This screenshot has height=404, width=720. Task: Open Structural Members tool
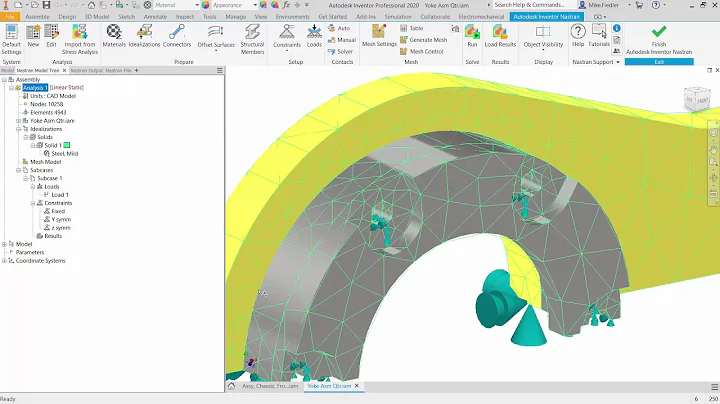tap(252, 39)
